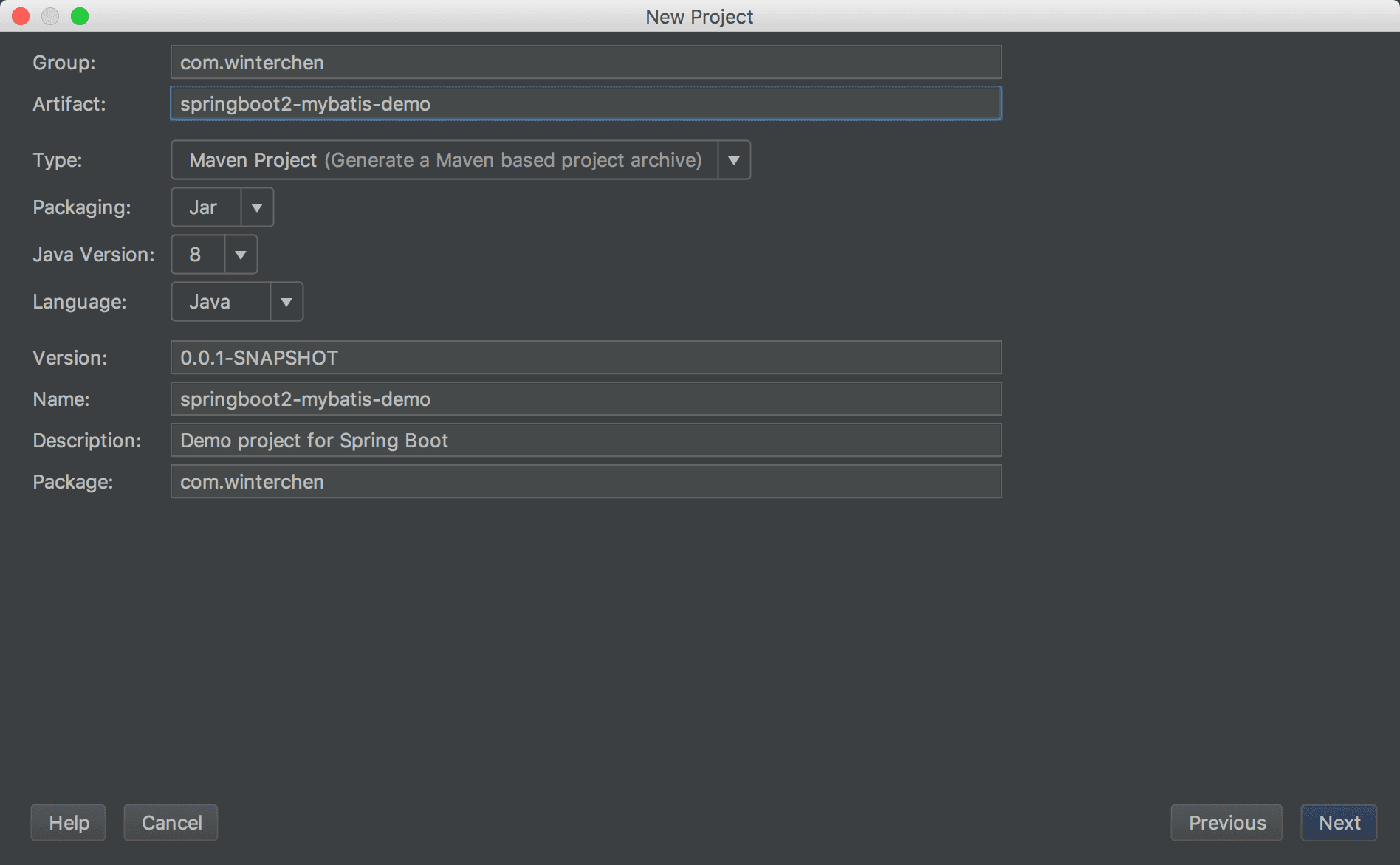The width and height of the screenshot is (1400, 865).
Task: Open the Java Version dropdown arrow
Action: 241,255
